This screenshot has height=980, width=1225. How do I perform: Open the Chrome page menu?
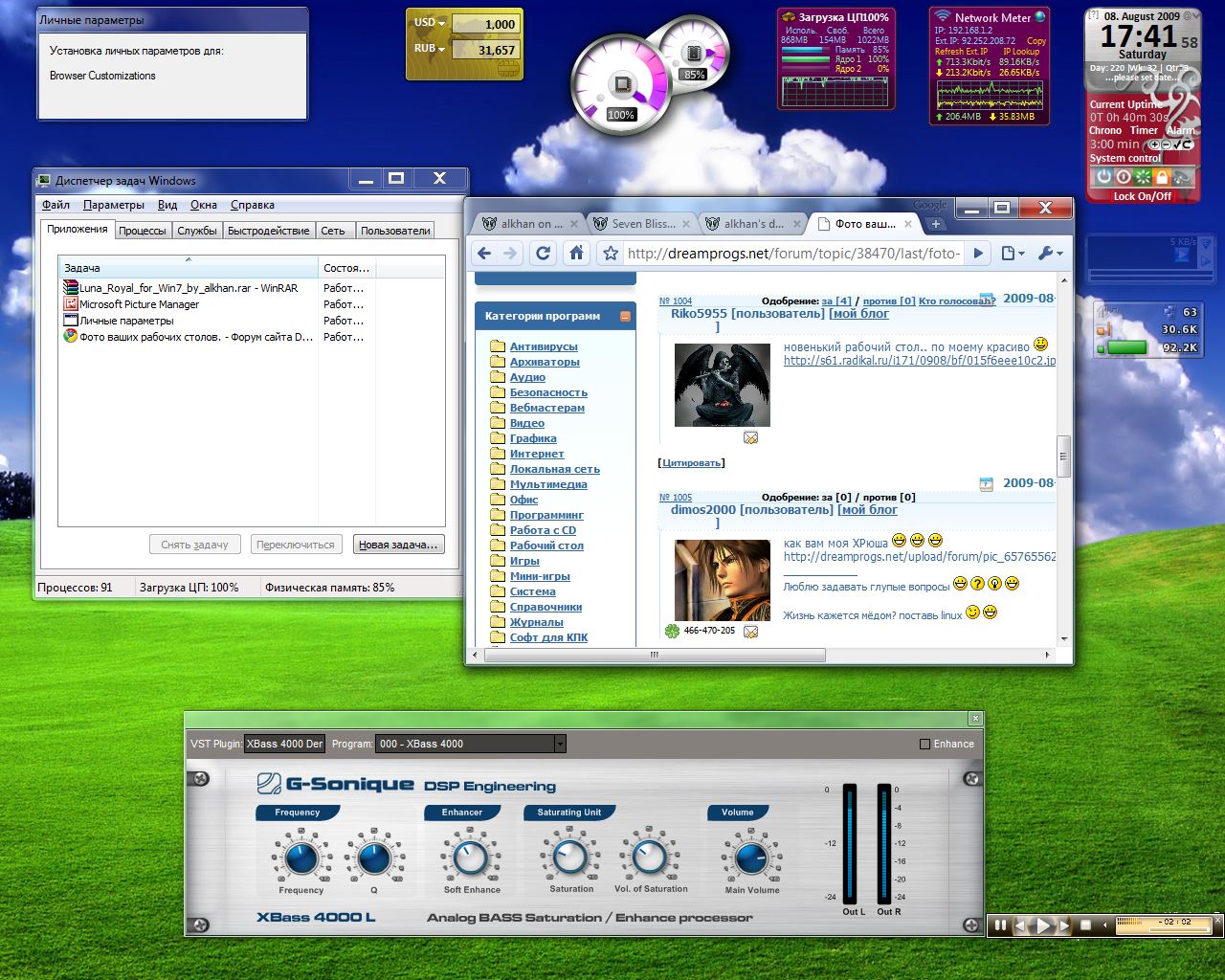click(1013, 254)
